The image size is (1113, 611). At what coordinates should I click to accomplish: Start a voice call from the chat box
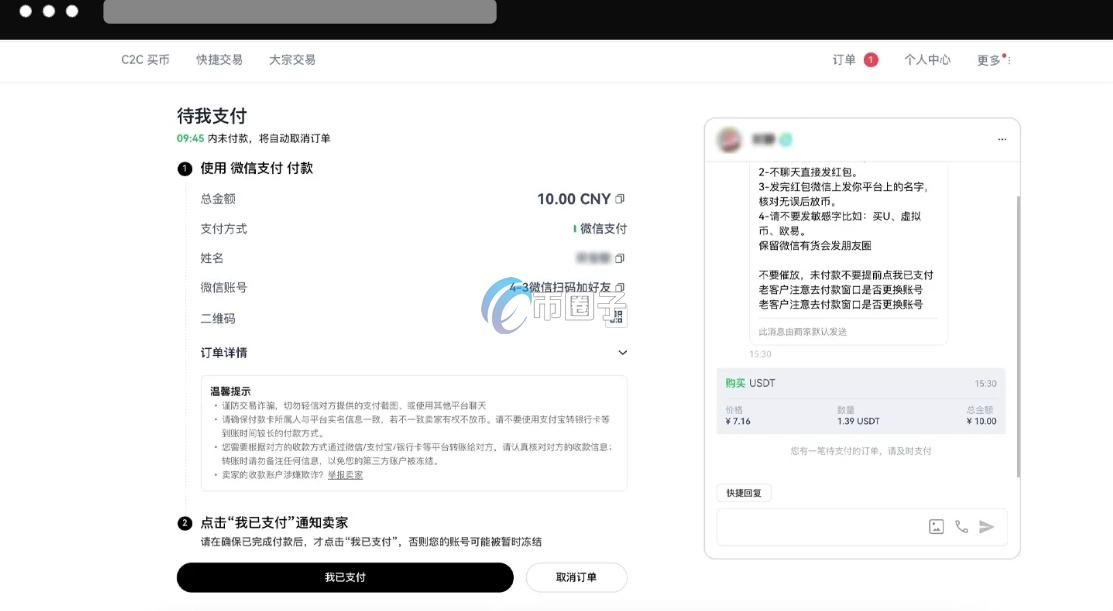click(x=961, y=527)
